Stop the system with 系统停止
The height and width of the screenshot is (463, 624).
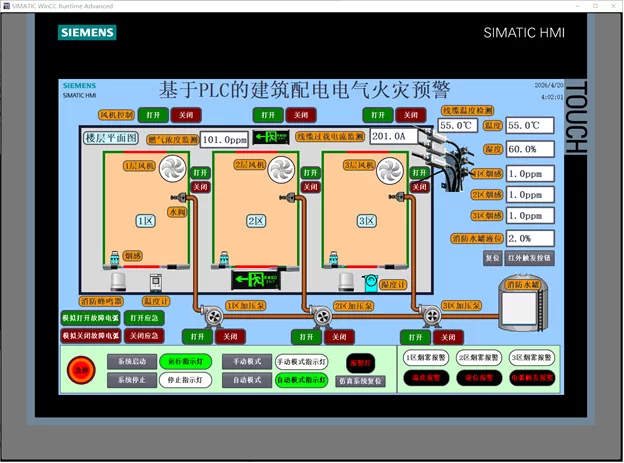click(x=132, y=380)
